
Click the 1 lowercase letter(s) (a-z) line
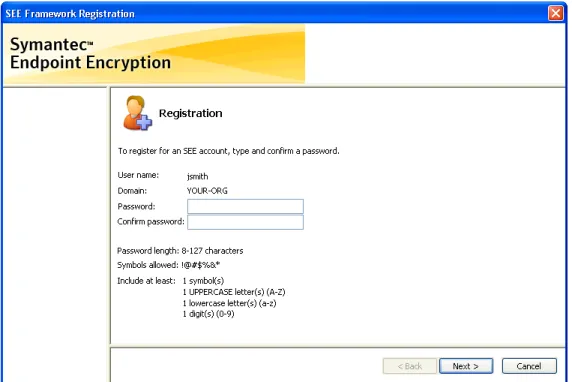click(x=229, y=304)
